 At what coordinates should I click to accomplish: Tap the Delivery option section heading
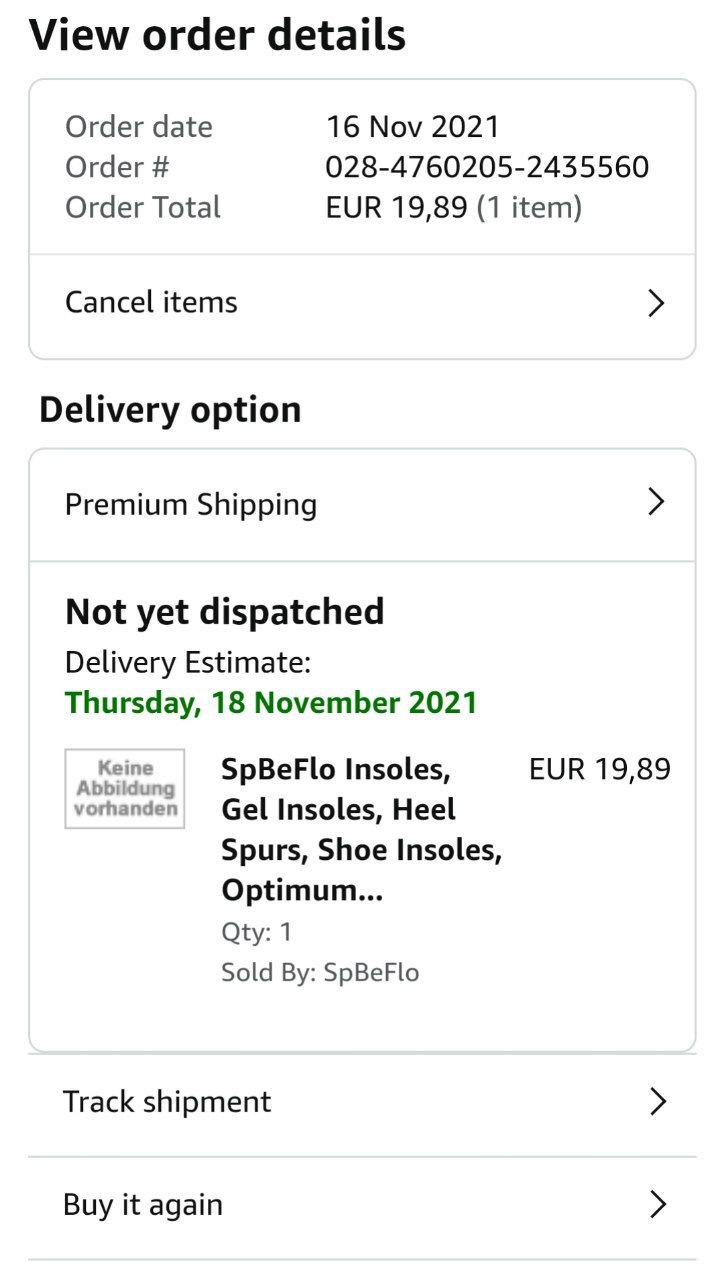(x=170, y=410)
